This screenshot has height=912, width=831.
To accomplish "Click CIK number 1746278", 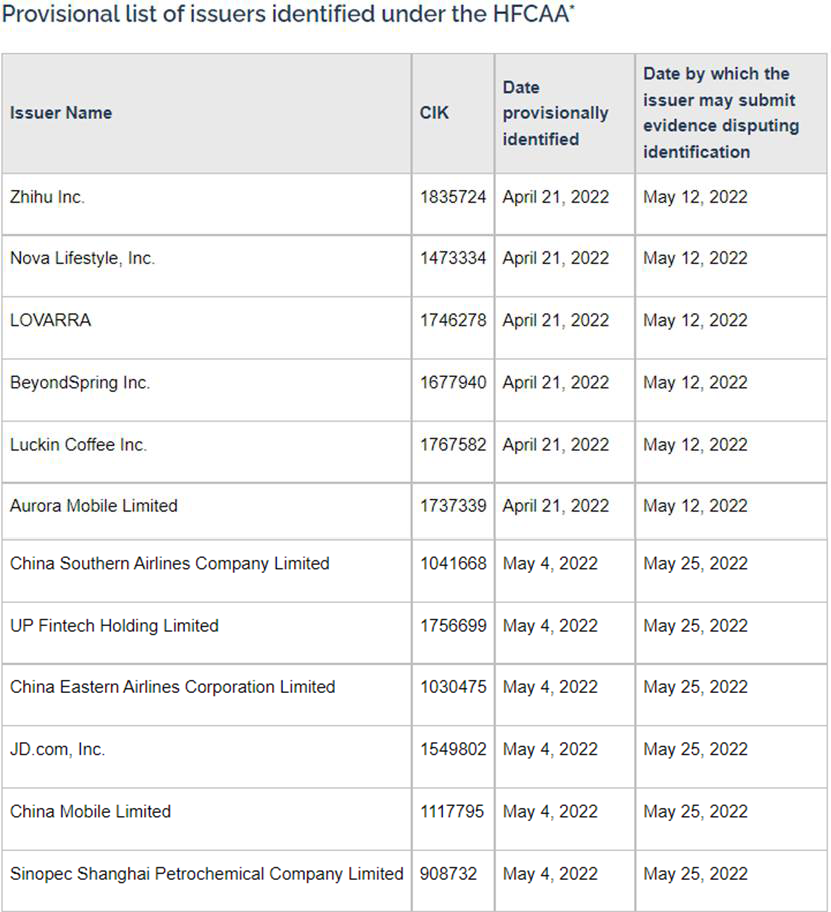I will (453, 320).
